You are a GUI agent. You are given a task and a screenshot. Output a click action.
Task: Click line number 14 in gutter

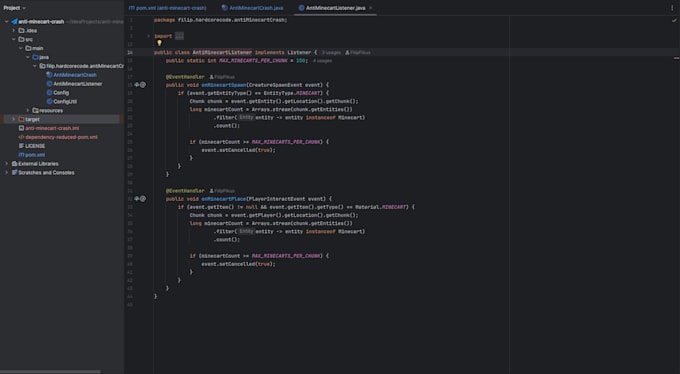coord(130,52)
